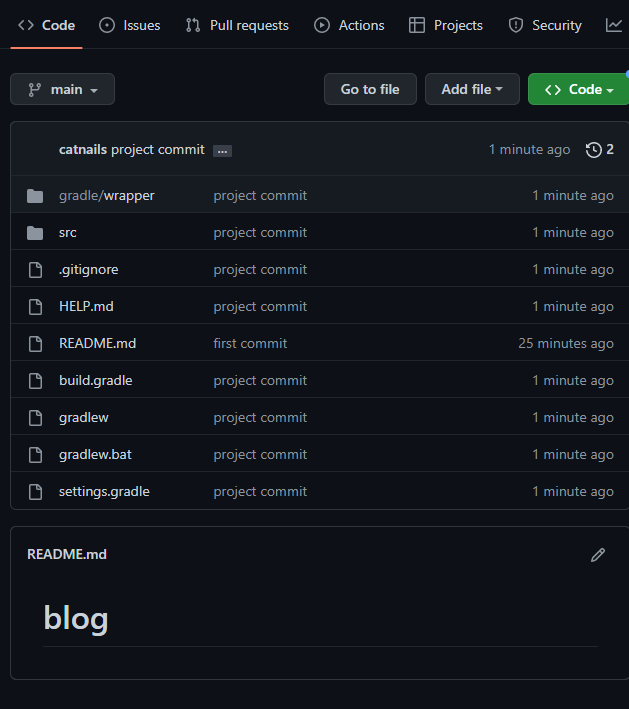Switch to the Security tab
629x709 pixels.
pos(544,25)
